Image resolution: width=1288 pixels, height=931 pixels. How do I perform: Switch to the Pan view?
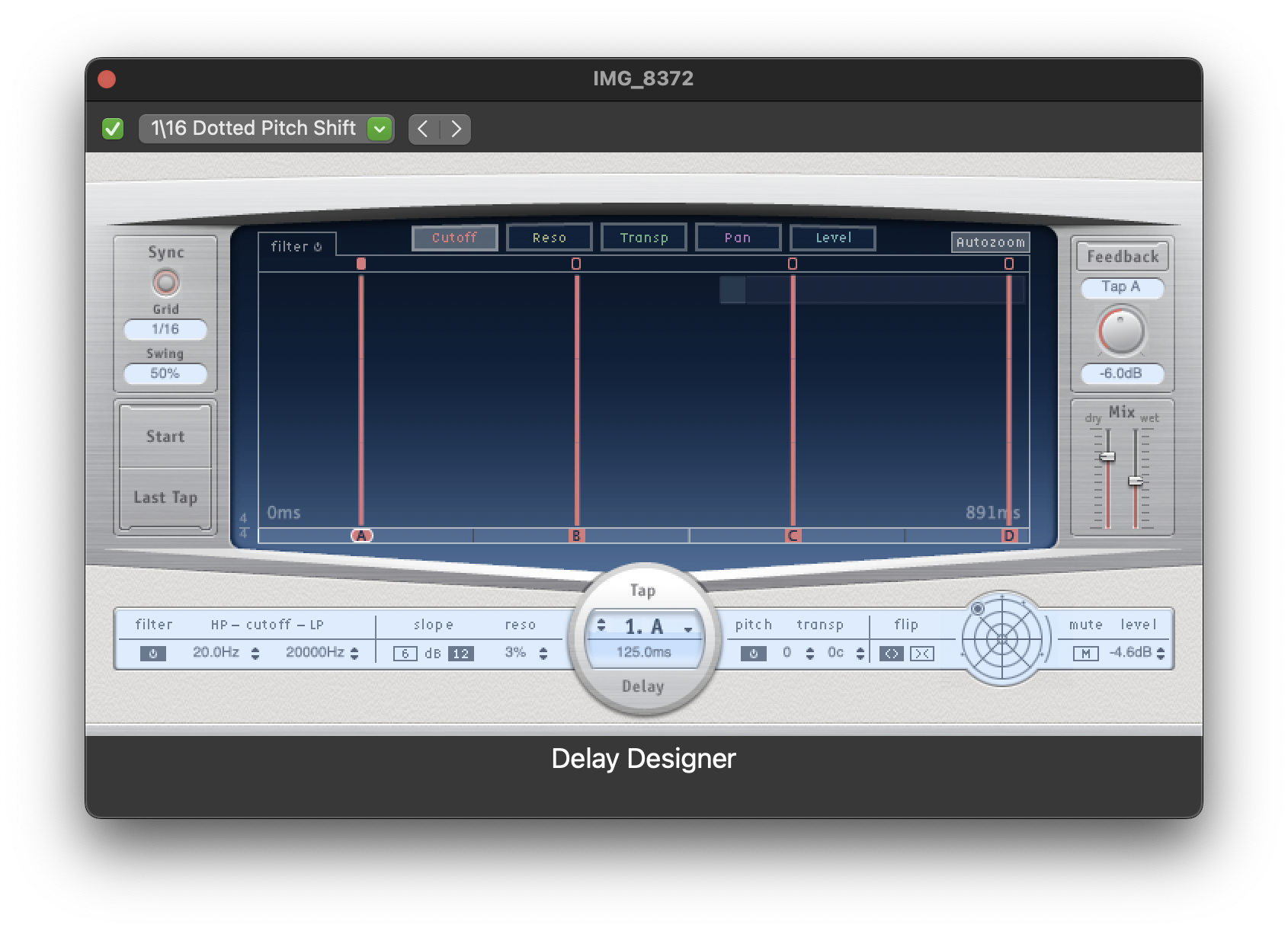(x=738, y=238)
